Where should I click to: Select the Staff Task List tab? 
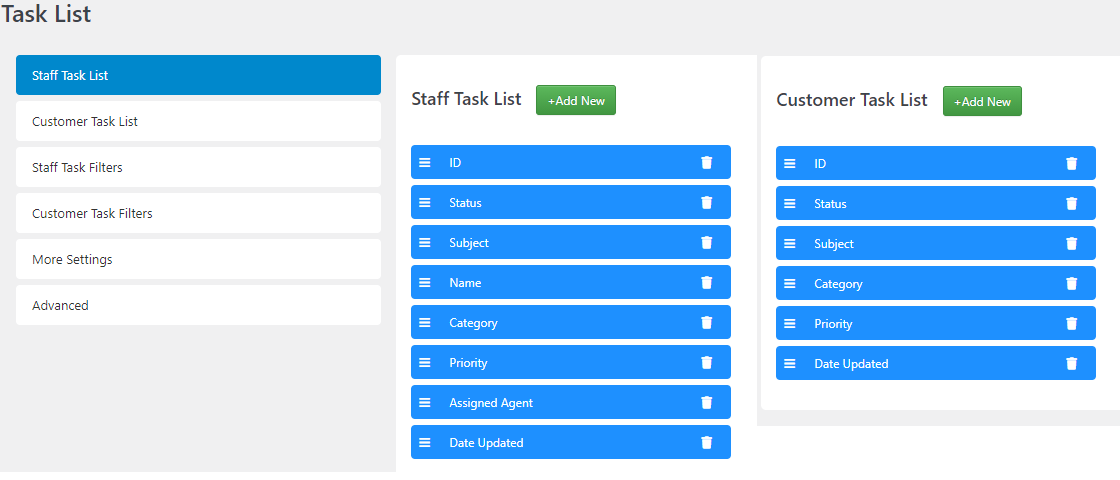[199, 75]
